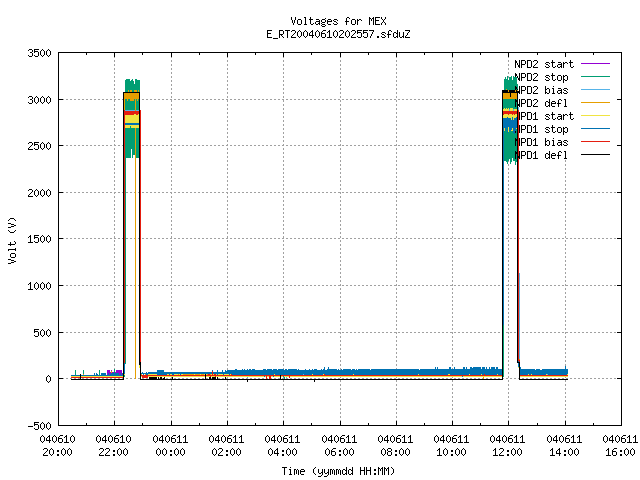640x480 pixels.
Task: Click the 1500 y-axis tick label
Action: [x=40, y=239]
